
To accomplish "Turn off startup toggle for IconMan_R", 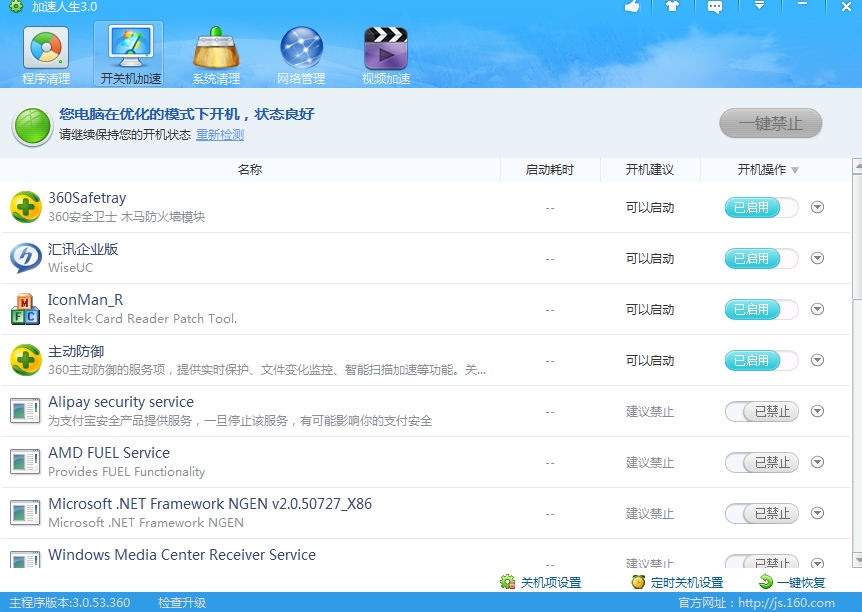I will pyautogui.click(x=761, y=310).
